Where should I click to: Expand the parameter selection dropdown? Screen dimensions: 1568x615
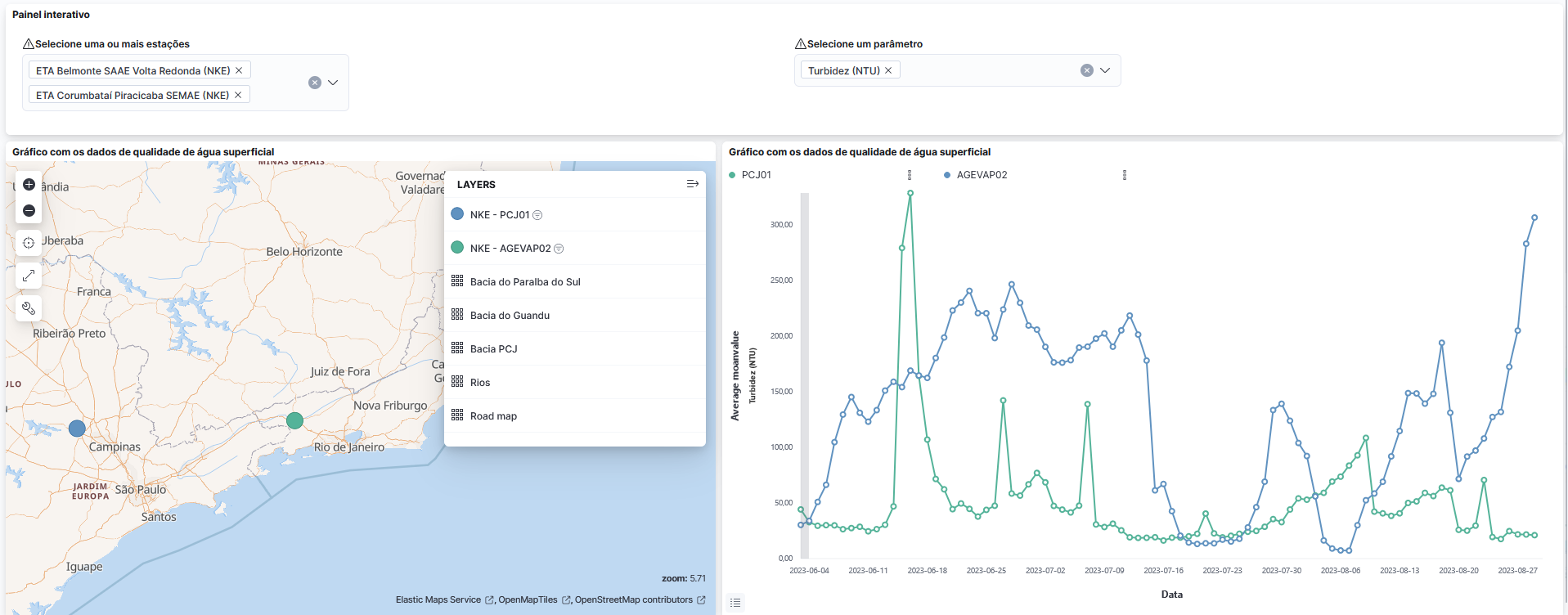[1105, 70]
